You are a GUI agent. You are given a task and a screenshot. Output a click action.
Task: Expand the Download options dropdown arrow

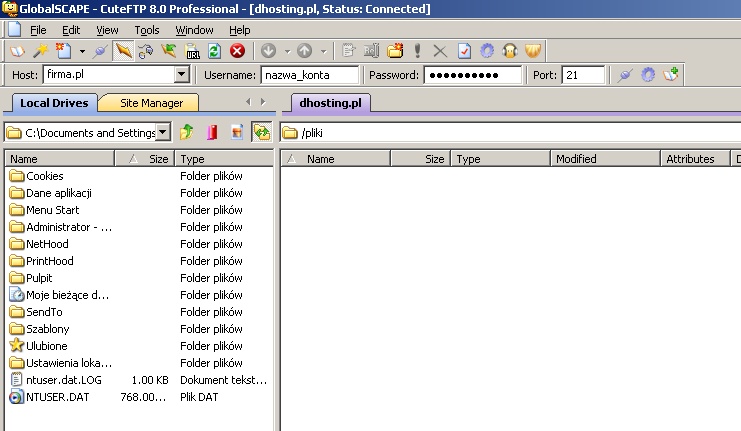(x=287, y=51)
